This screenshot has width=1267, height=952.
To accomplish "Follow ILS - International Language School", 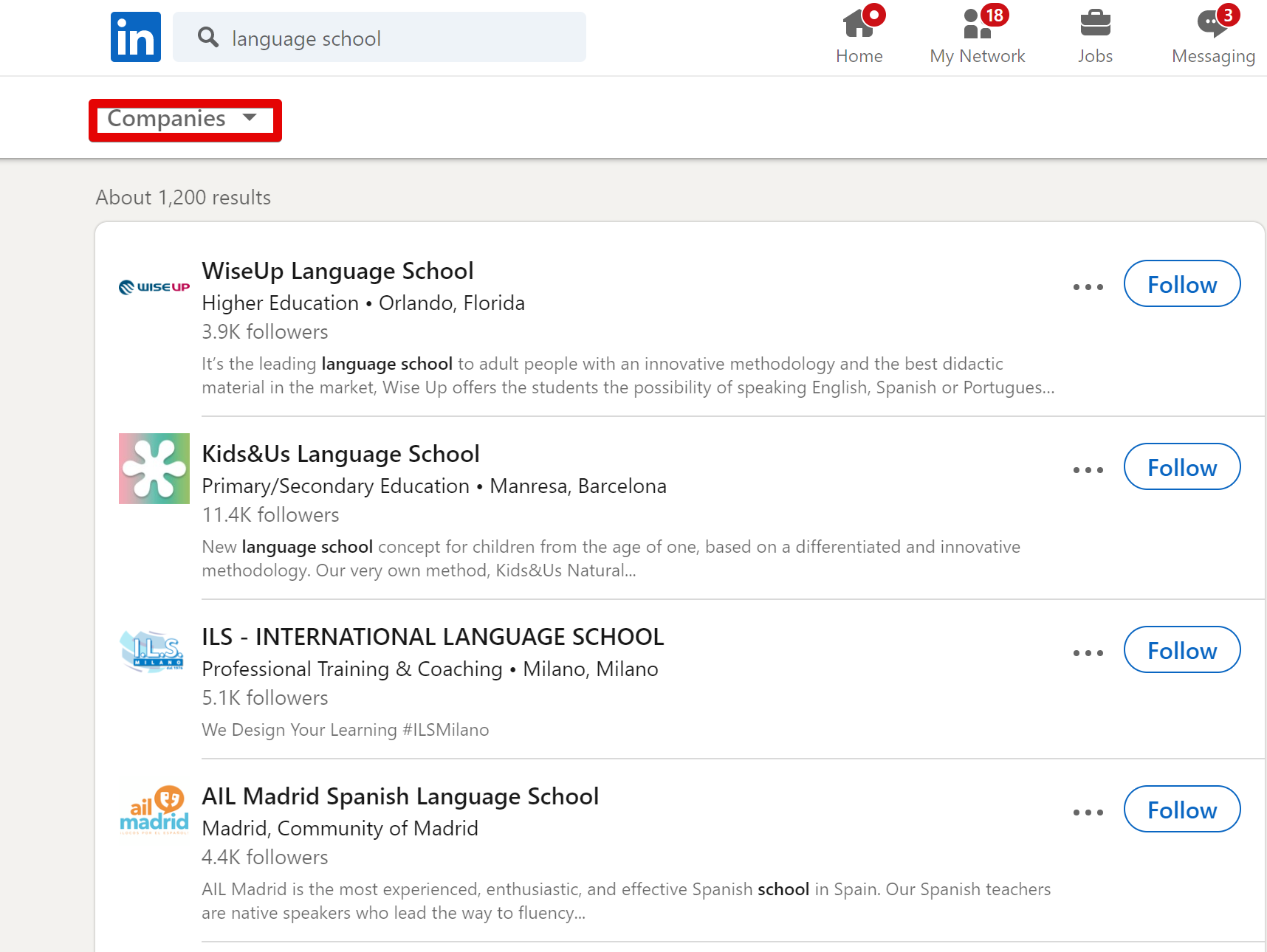I will [x=1182, y=650].
